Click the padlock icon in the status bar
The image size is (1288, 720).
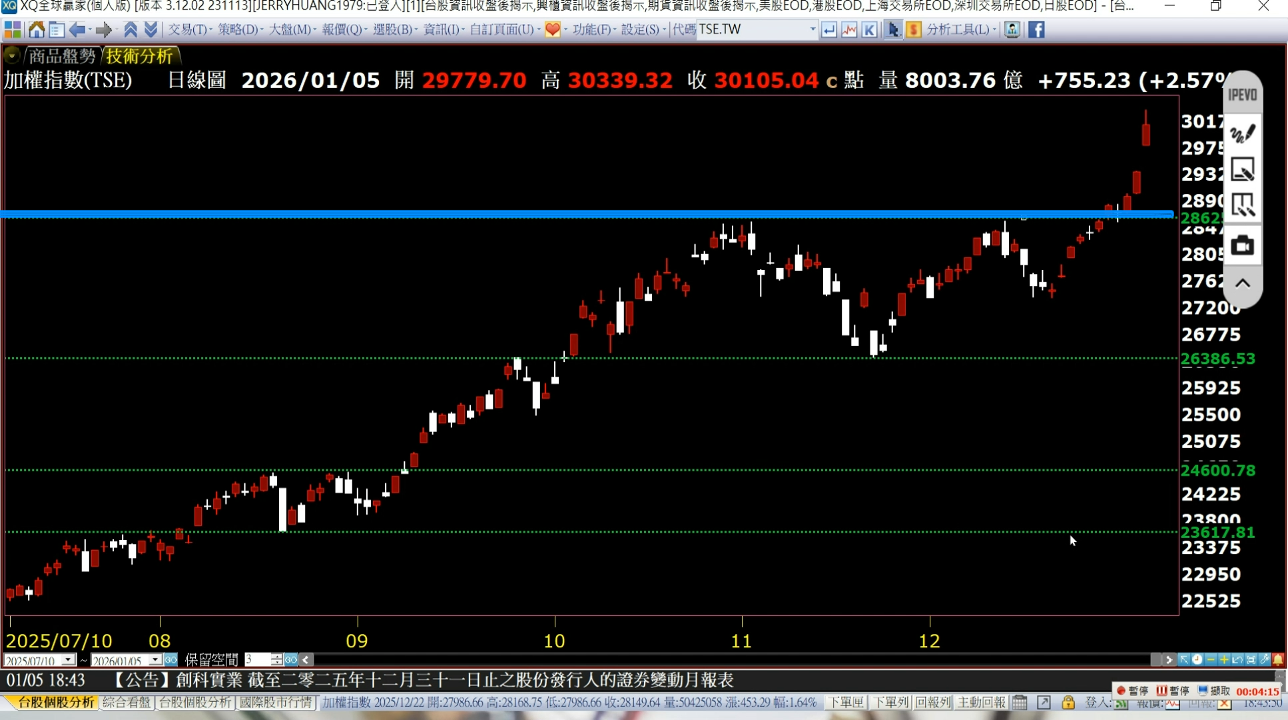1068,703
